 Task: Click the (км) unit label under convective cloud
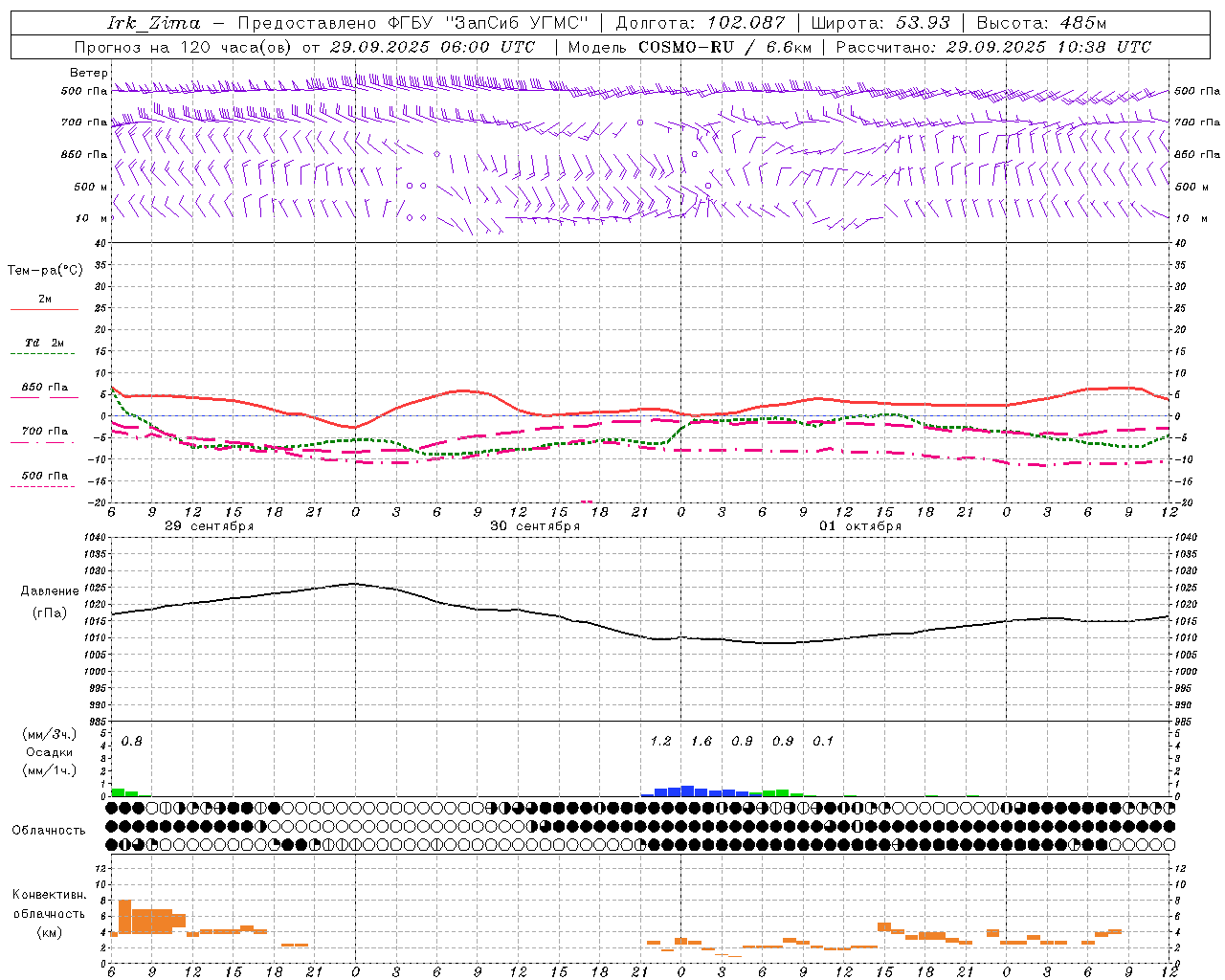49,932
